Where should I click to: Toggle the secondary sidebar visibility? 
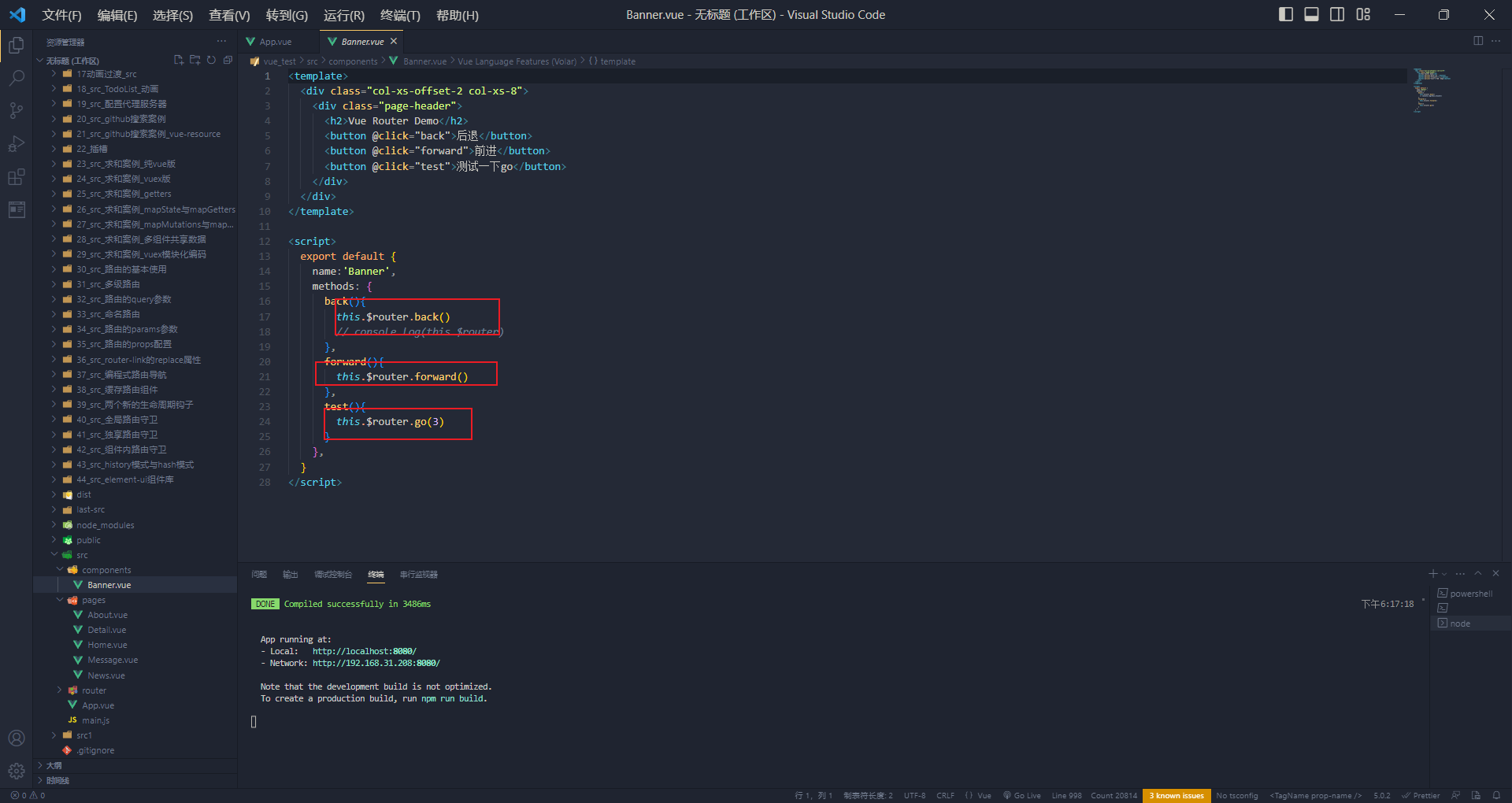pos(1337,14)
